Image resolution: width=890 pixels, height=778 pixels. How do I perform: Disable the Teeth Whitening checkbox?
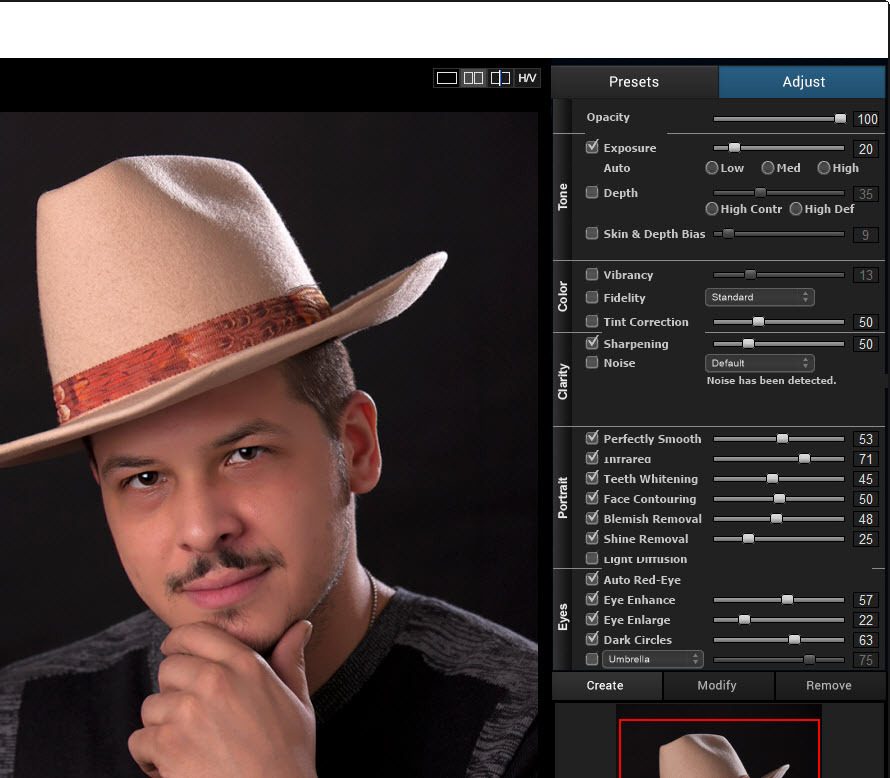click(592, 478)
